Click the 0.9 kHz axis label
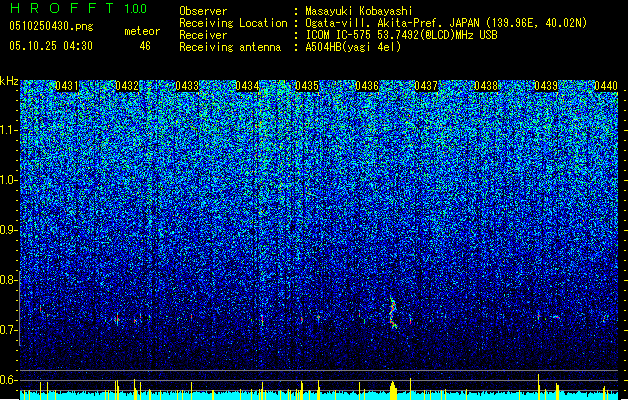This screenshot has width=629, height=400. (x=9, y=230)
